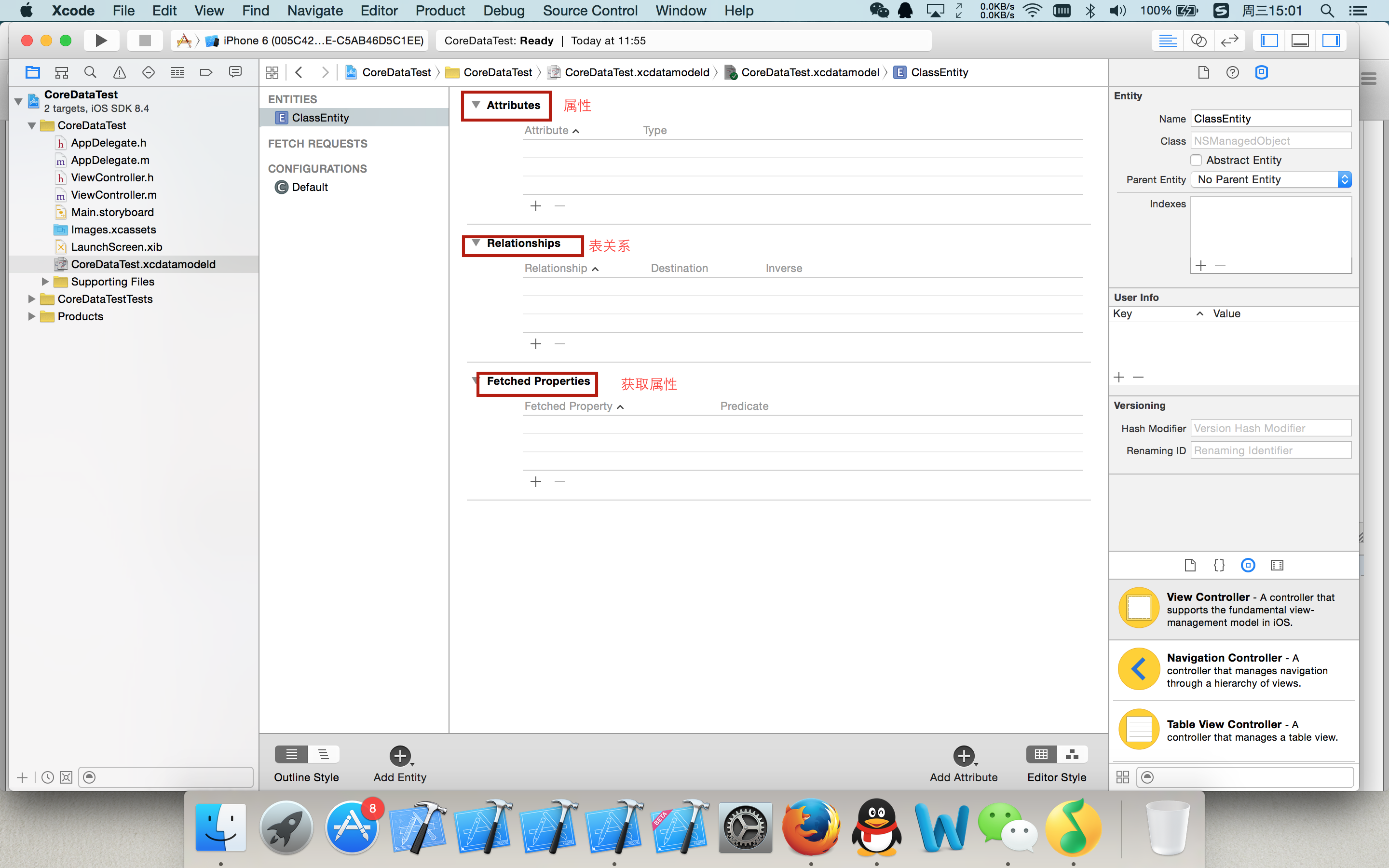Screen dimensions: 1389x868
Task: Click the Hash Modifier field
Action: point(1271,428)
